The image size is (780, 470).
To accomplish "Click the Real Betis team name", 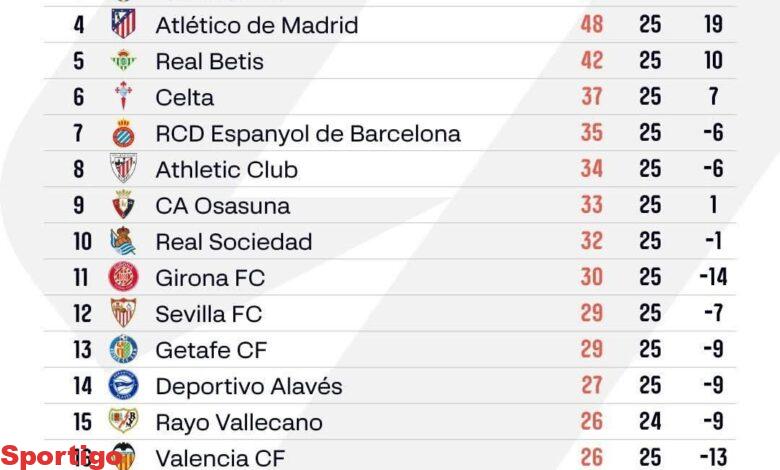I will [209, 61].
